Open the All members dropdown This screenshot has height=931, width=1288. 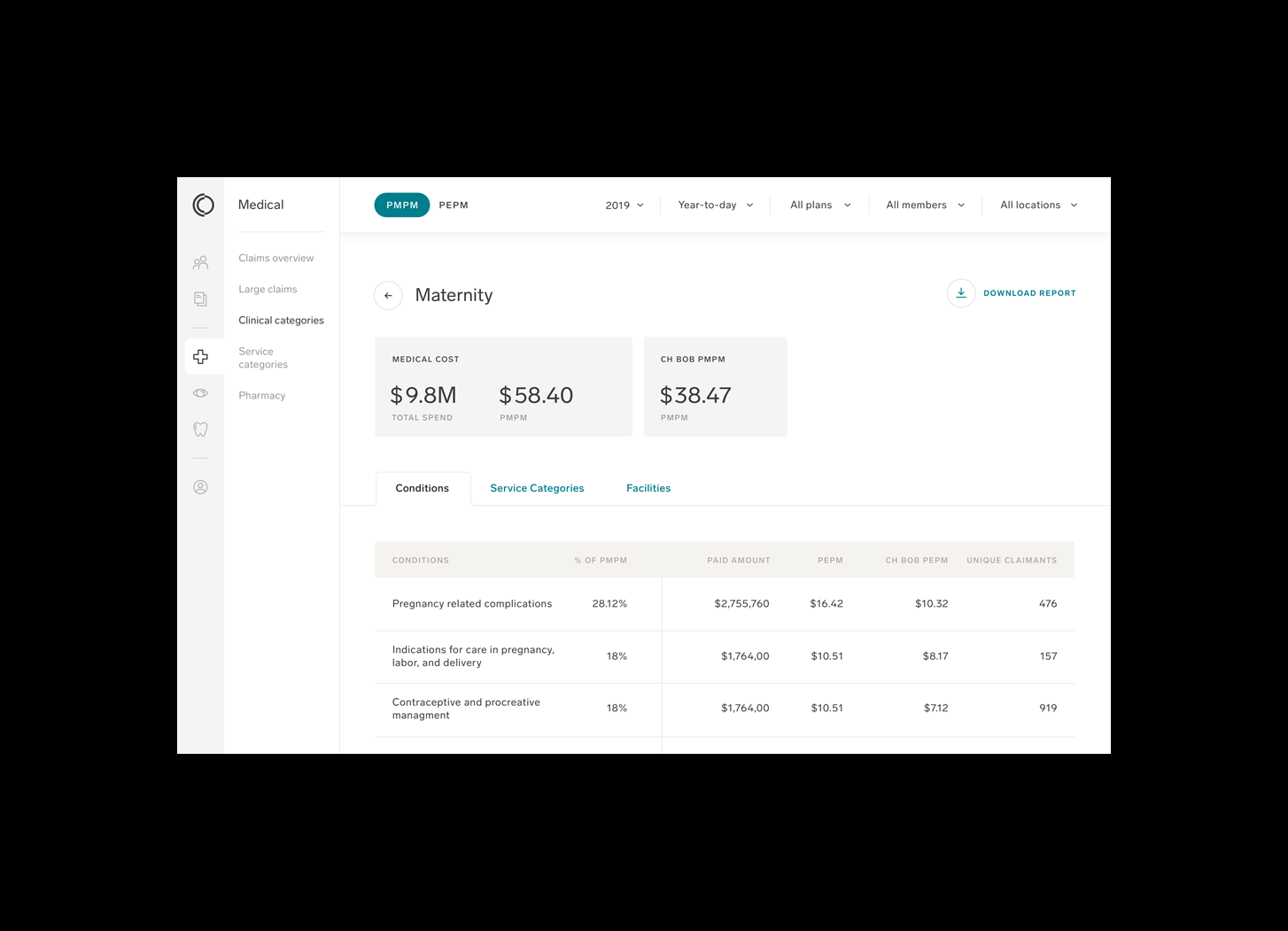[926, 206]
